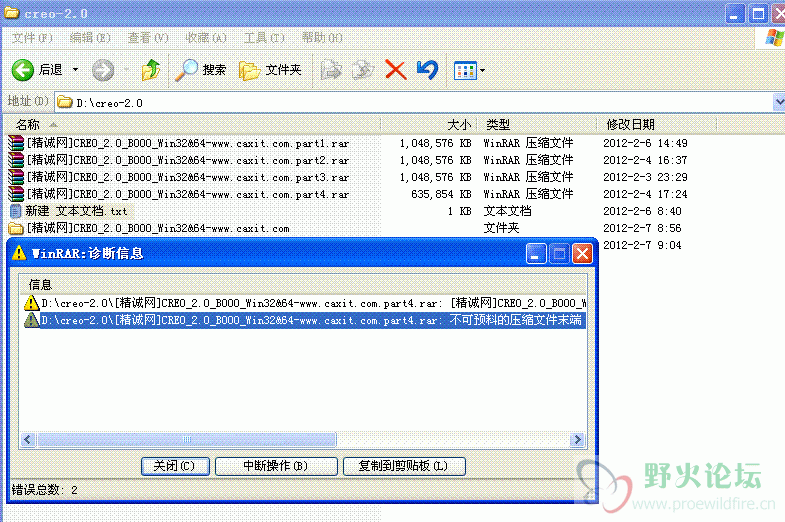The image size is (785, 522).
Task: Click the 文本文档 type cell
Action: click(x=507, y=211)
